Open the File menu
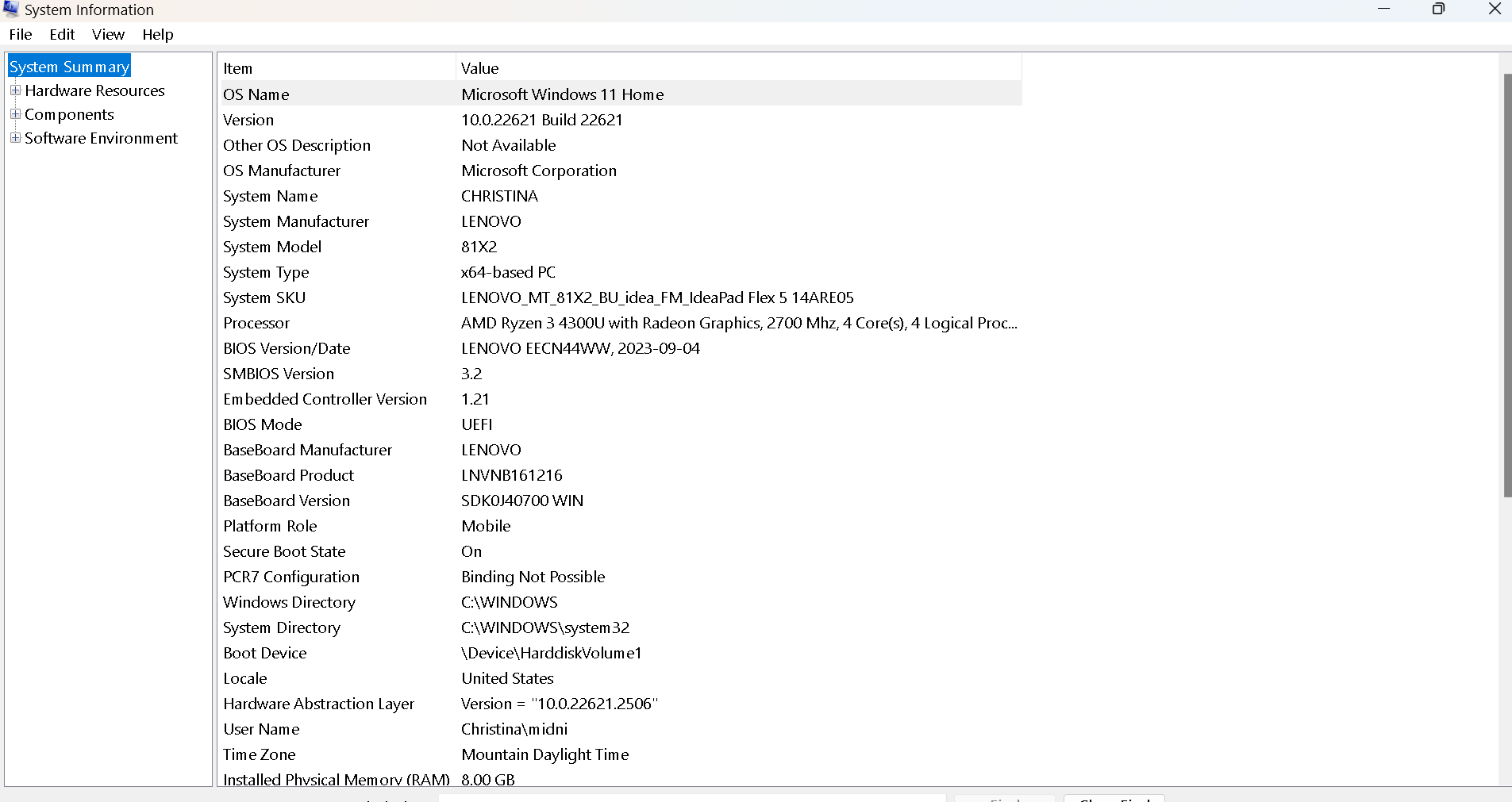 pos(21,34)
